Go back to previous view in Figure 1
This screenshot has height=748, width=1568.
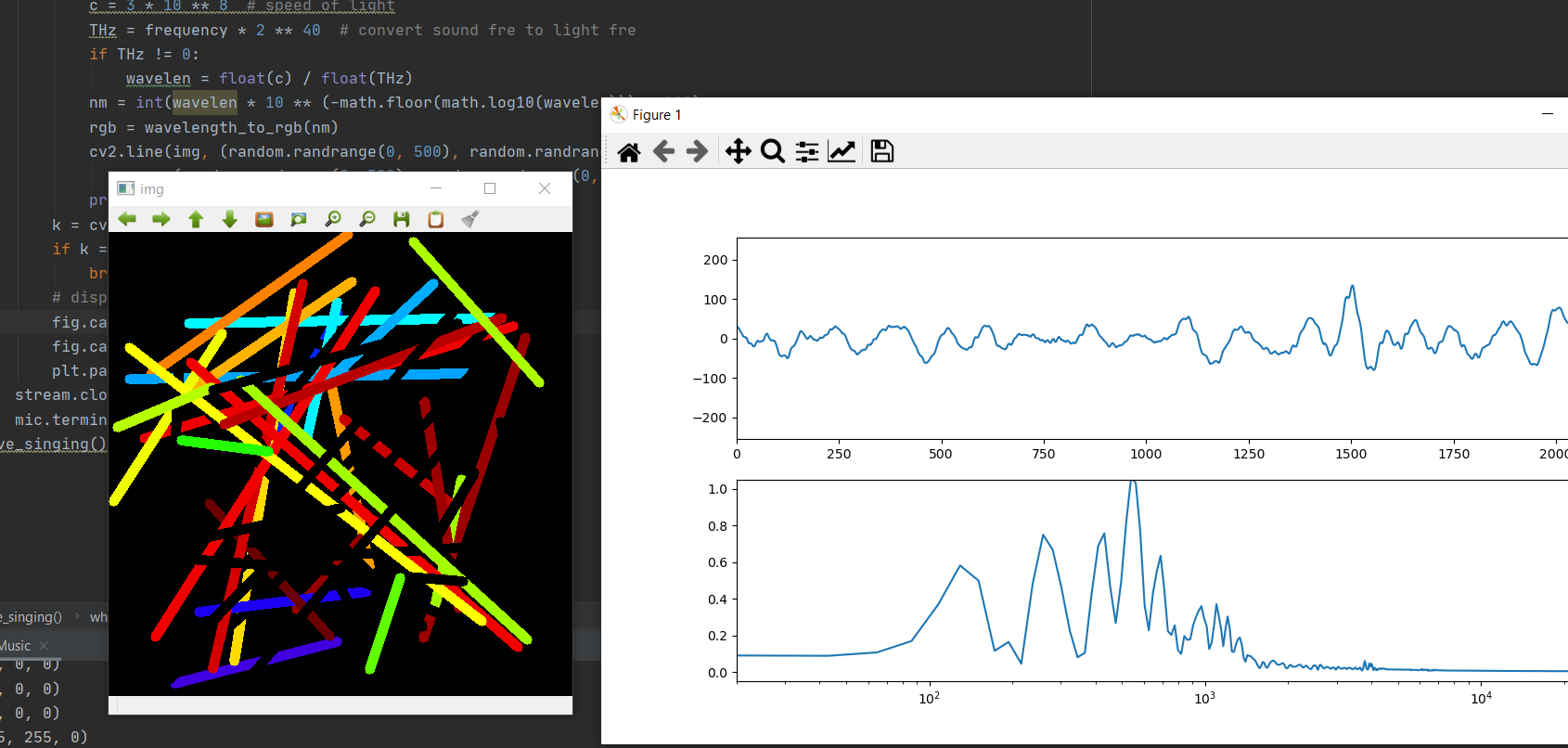pos(663,151)
